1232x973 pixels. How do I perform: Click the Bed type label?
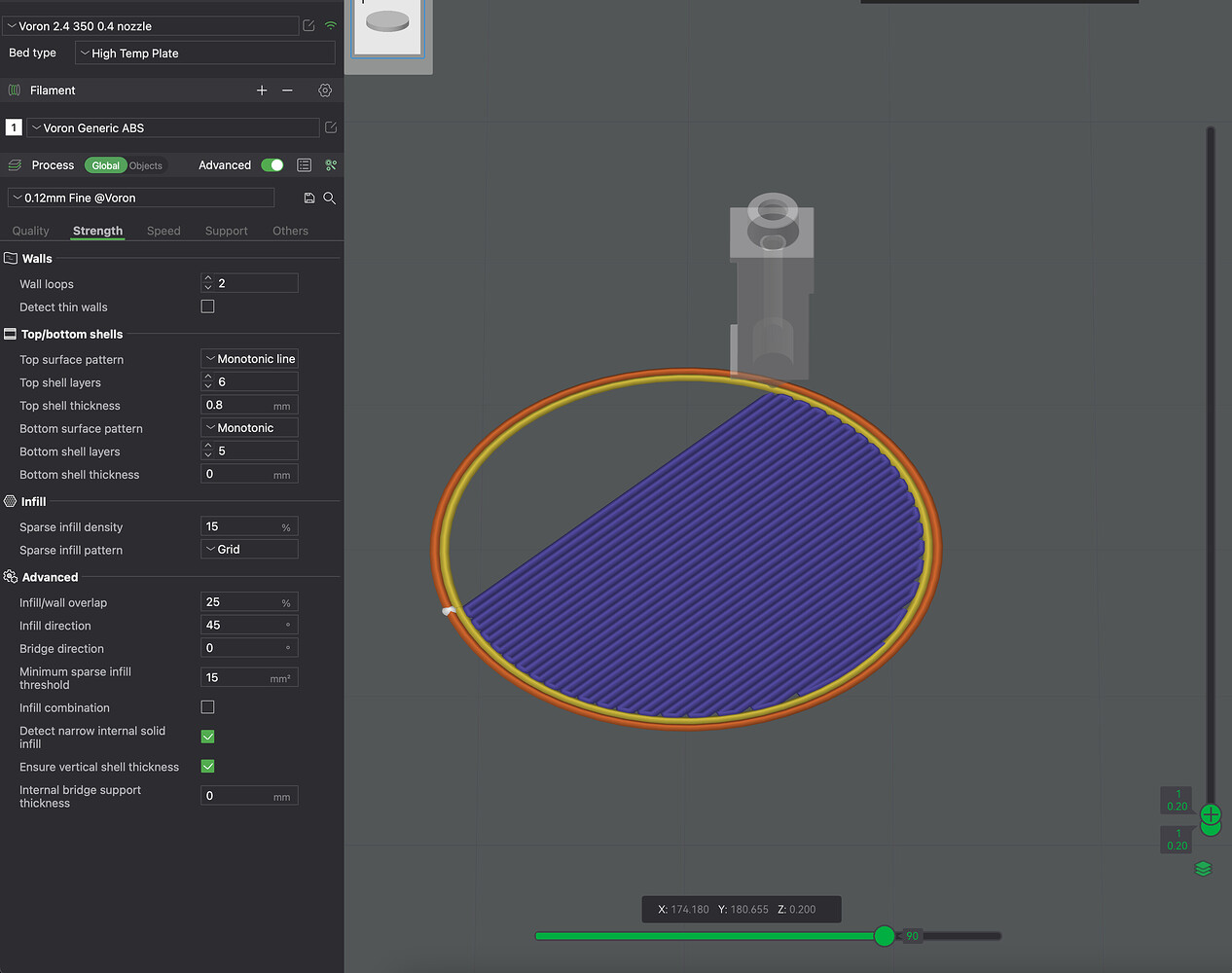click(32, 53)
